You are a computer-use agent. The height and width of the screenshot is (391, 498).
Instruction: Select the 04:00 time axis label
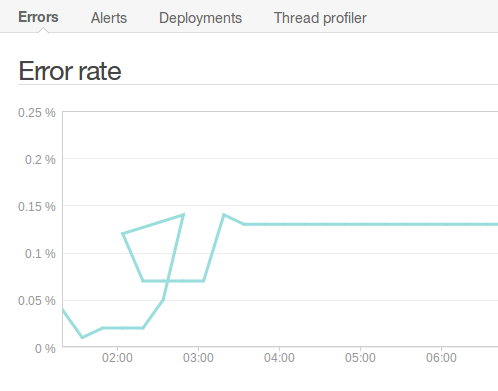click(x=279, y=358)
